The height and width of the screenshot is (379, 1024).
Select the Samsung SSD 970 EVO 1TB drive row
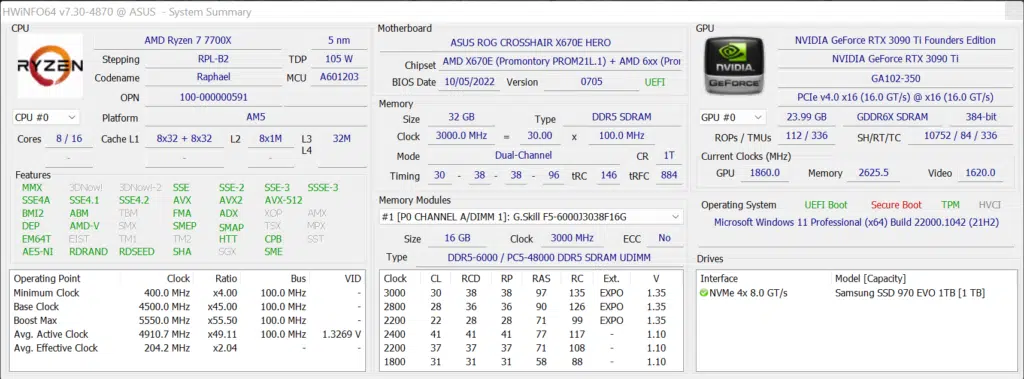pos(856,293)
